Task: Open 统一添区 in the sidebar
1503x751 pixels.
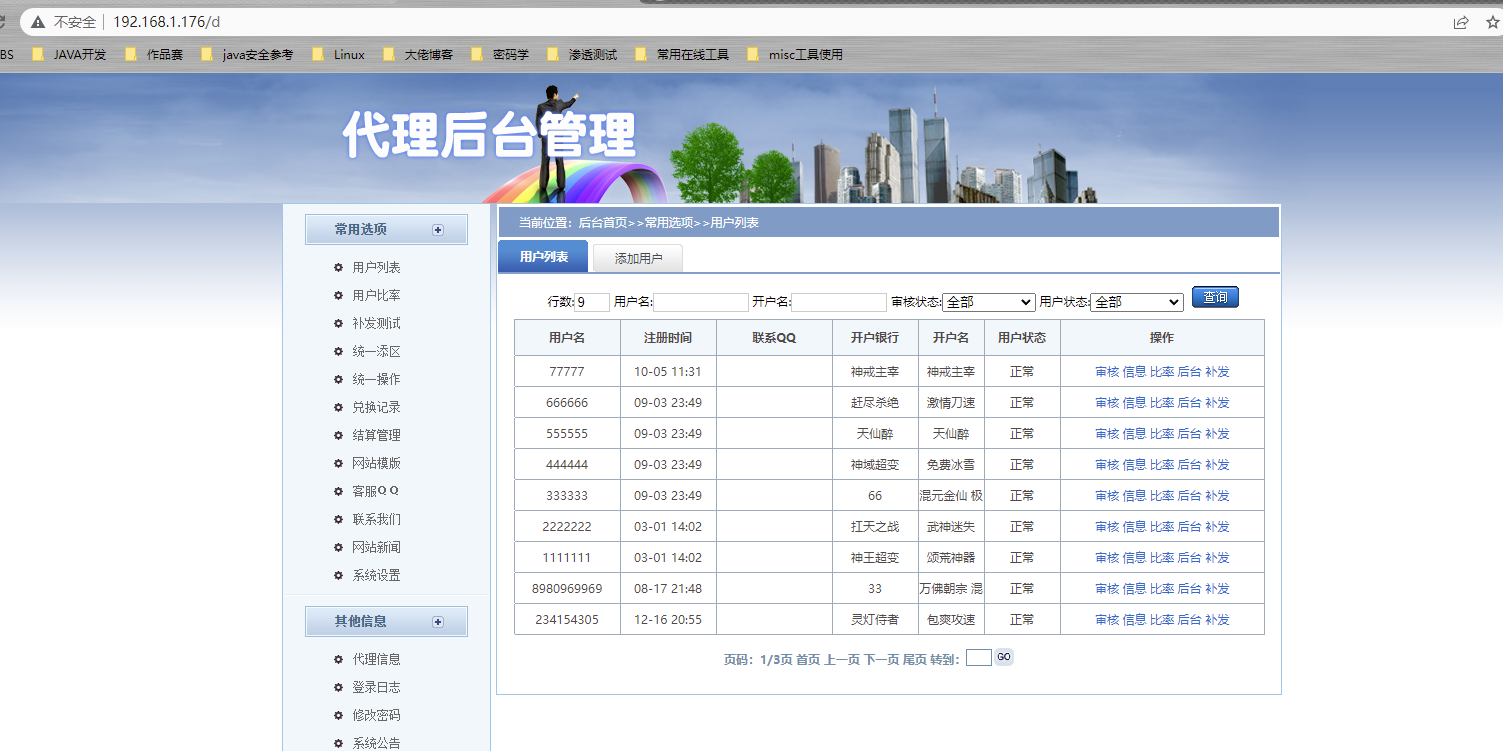Action: coord(376,352)
